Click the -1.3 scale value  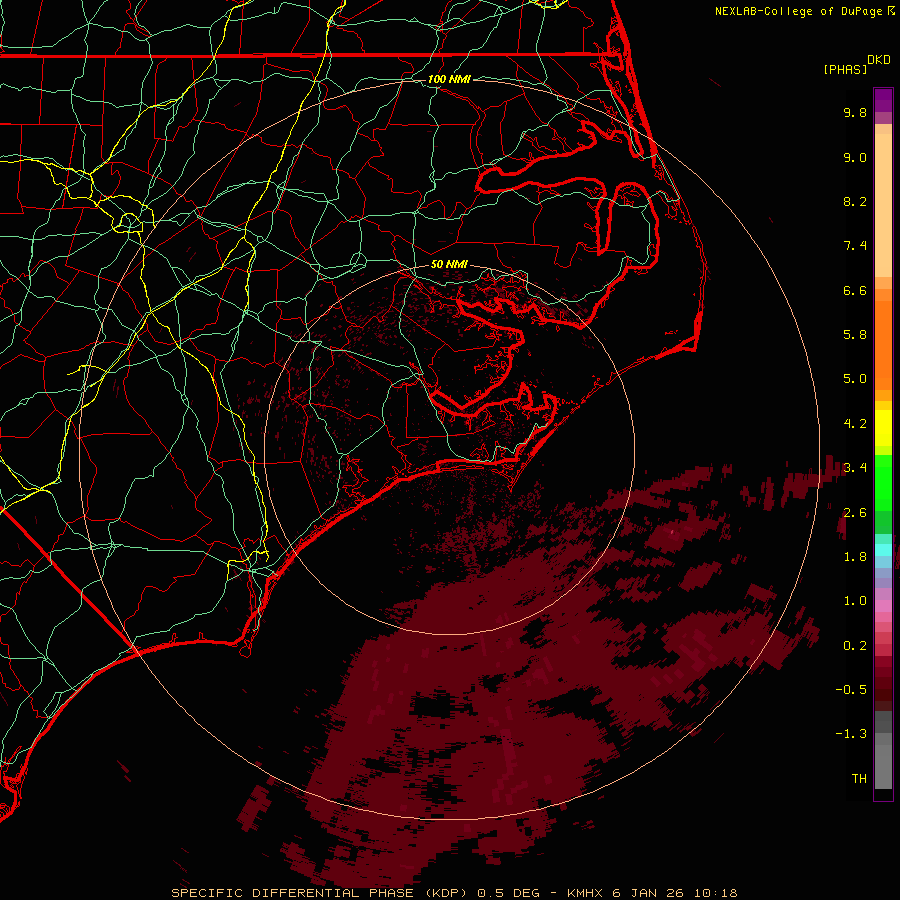pyautogui.click(x=851, y=734)
